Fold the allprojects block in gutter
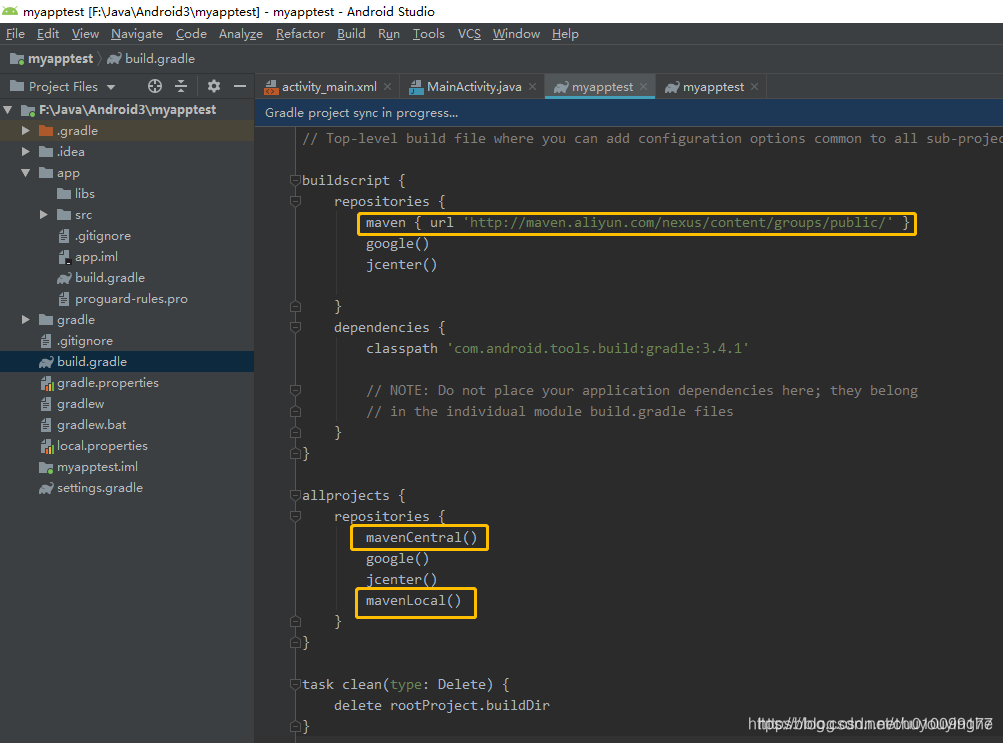This screenshot has height=743, width=1003. pos(296,496)
